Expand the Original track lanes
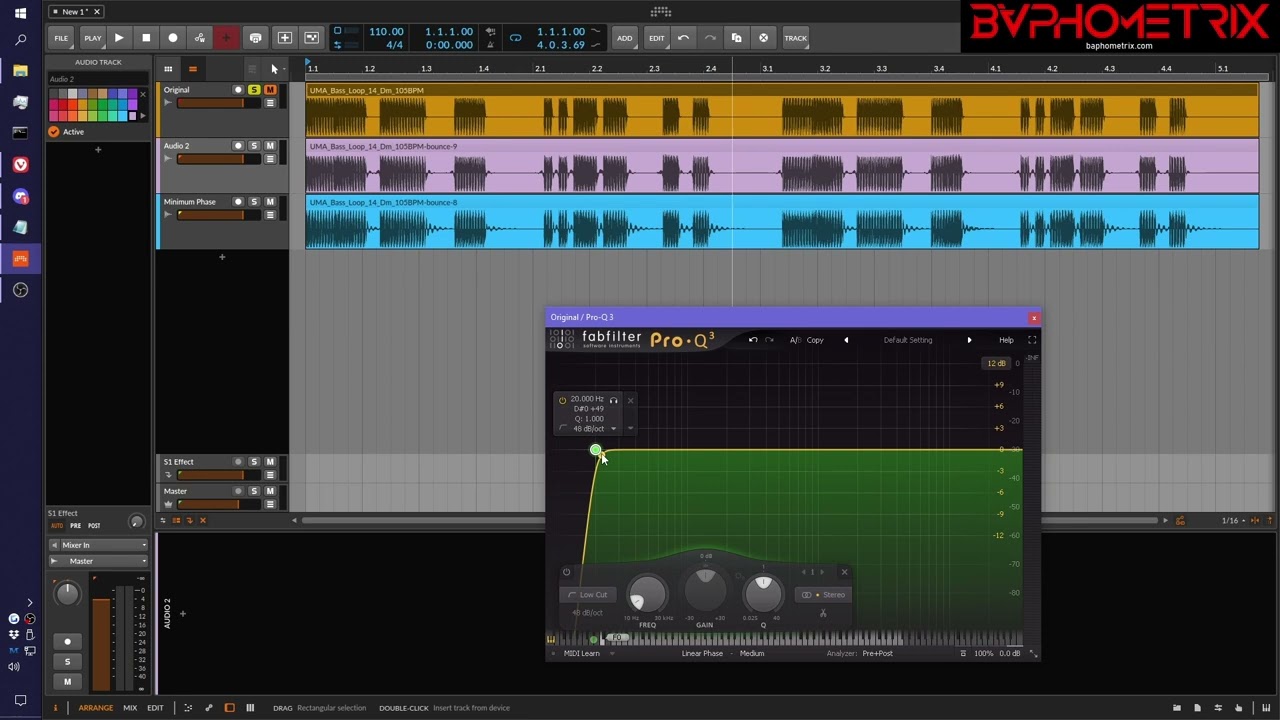 (x=168, y=103)
